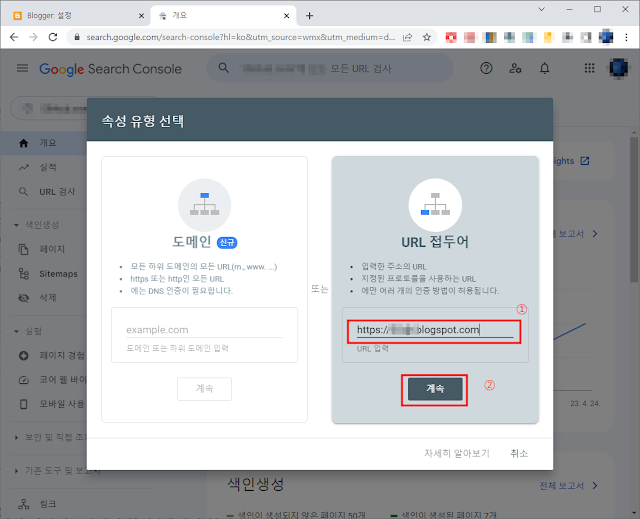Close the Blogger: 설정 tab
Viewport: 640px width, 519px height.
point(141,16)
